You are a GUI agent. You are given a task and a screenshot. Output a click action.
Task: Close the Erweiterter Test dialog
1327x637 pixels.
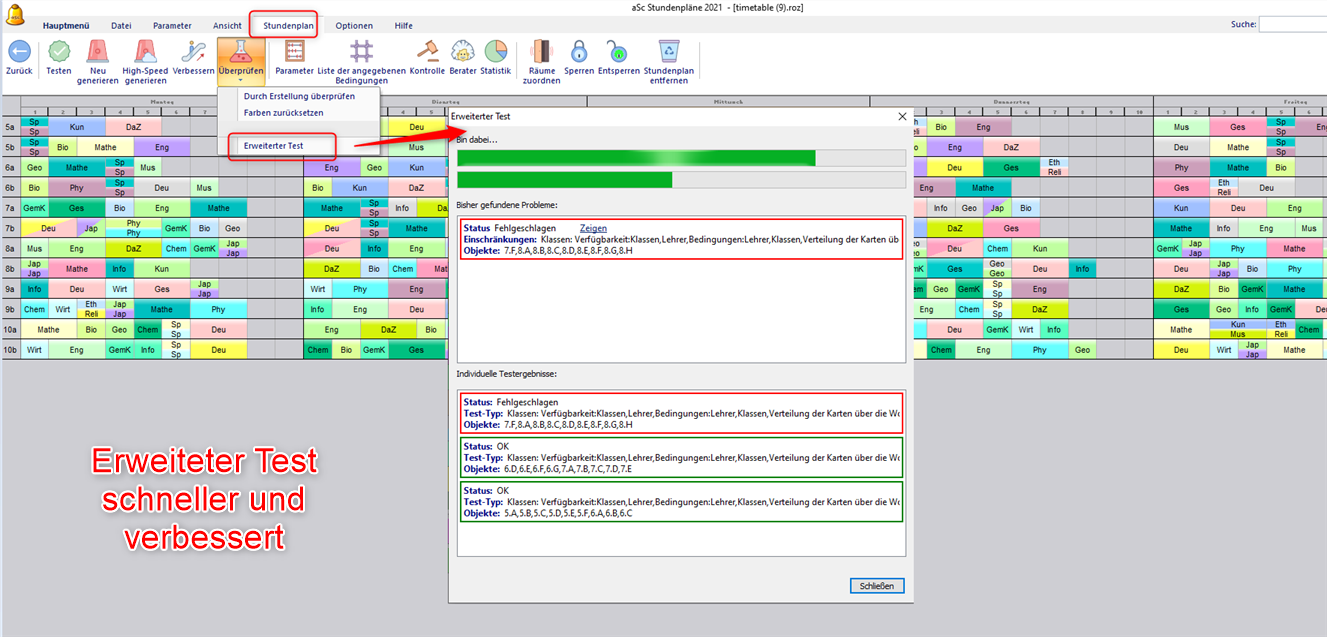[x=903, y=117]
